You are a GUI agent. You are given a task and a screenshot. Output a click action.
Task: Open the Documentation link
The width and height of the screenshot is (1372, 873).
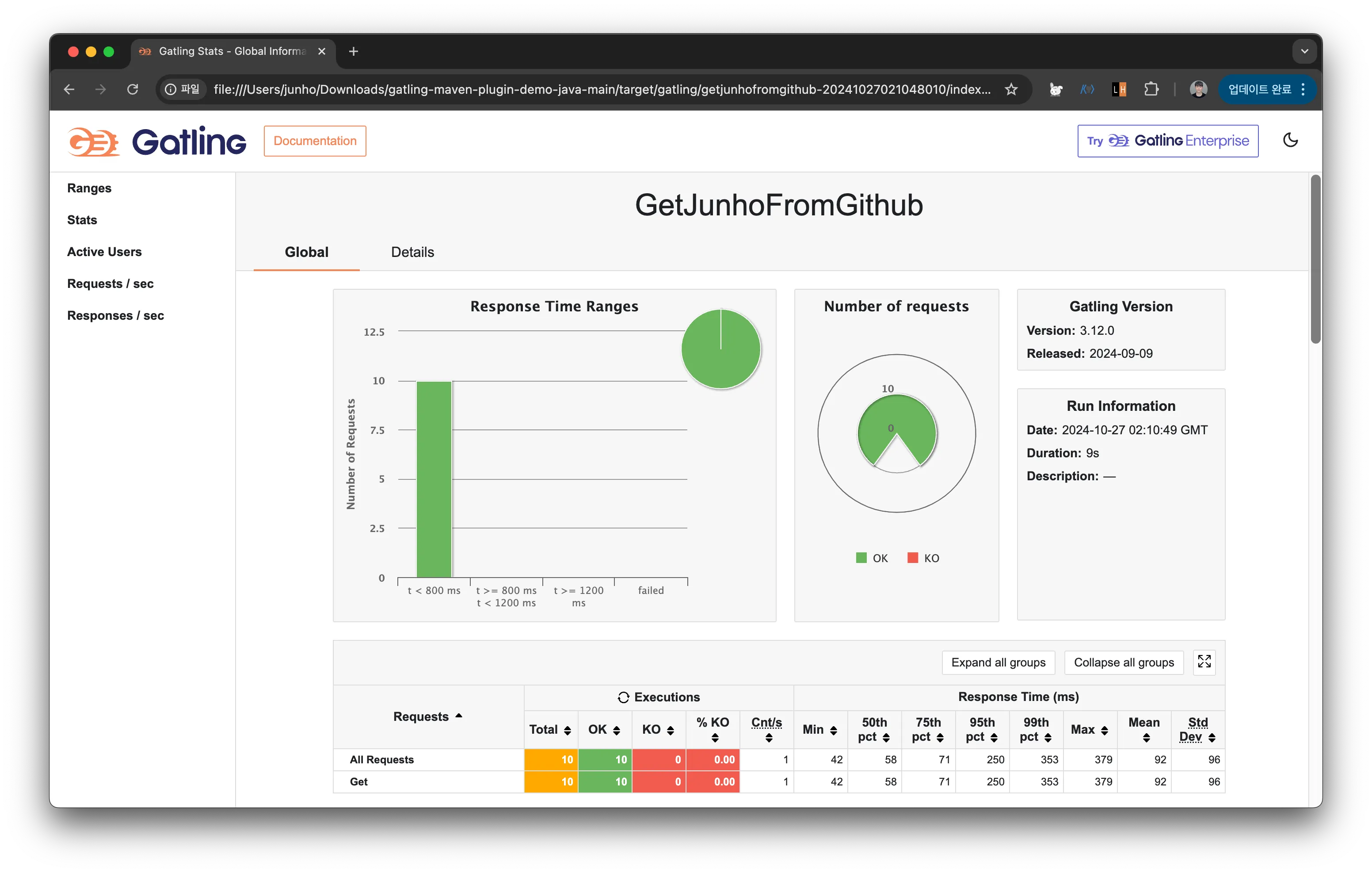coord(315,141)
